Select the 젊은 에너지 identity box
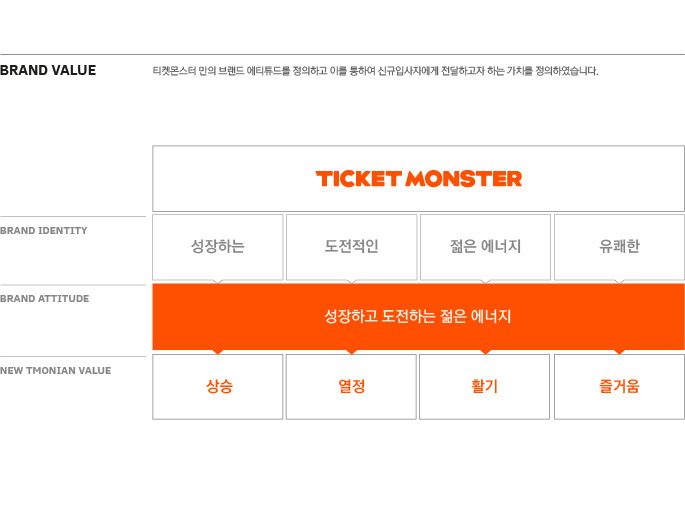Image resolution: width=685 pixels, height=521 pixels. pyautogui.click(x=485, y=247)
